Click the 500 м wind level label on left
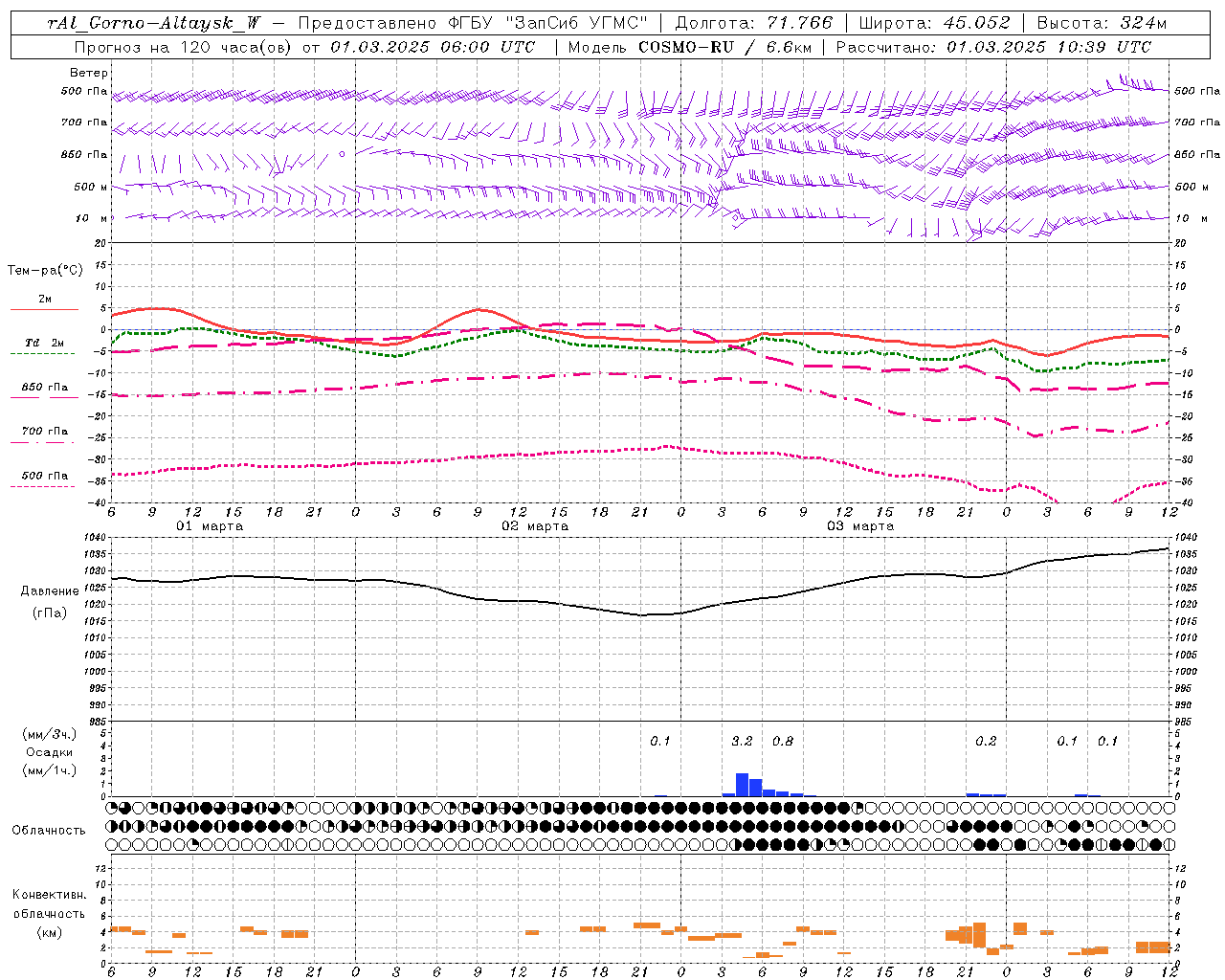Screen dimensions: 1225x980 pos(91,187)
